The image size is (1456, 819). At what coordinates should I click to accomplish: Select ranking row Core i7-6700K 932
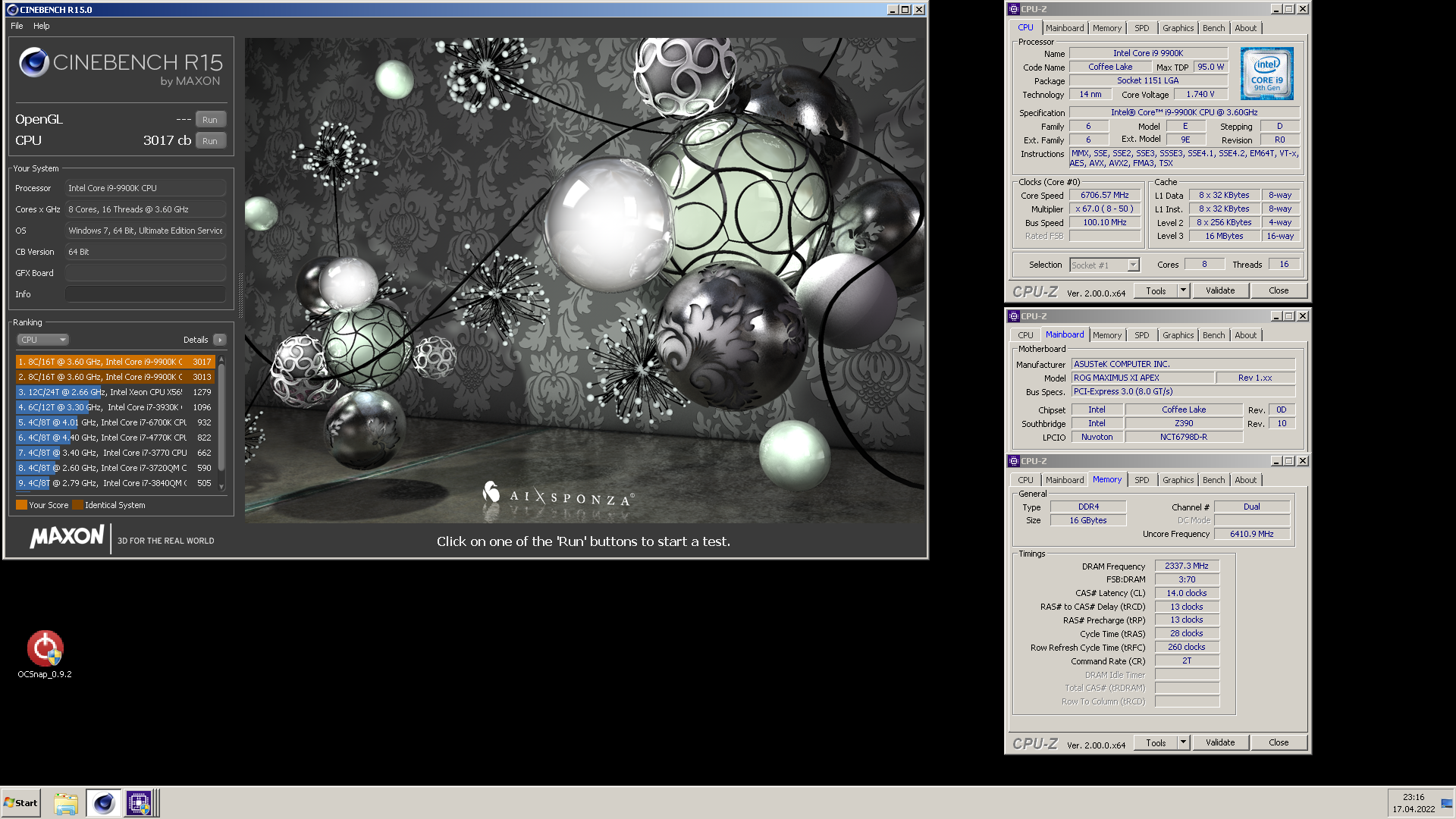coord(115,422)
